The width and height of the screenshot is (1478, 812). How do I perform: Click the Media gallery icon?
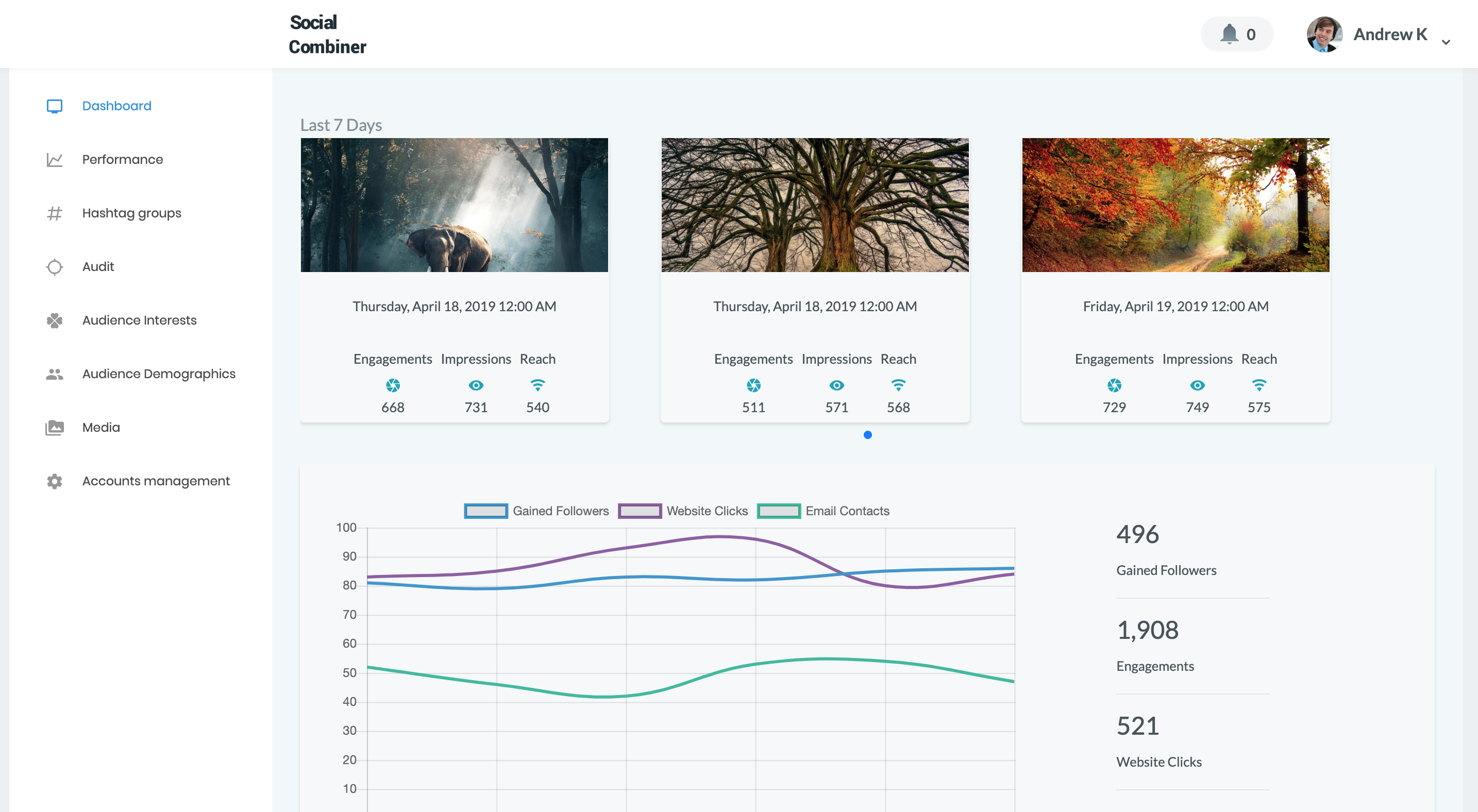coord(55,428)
